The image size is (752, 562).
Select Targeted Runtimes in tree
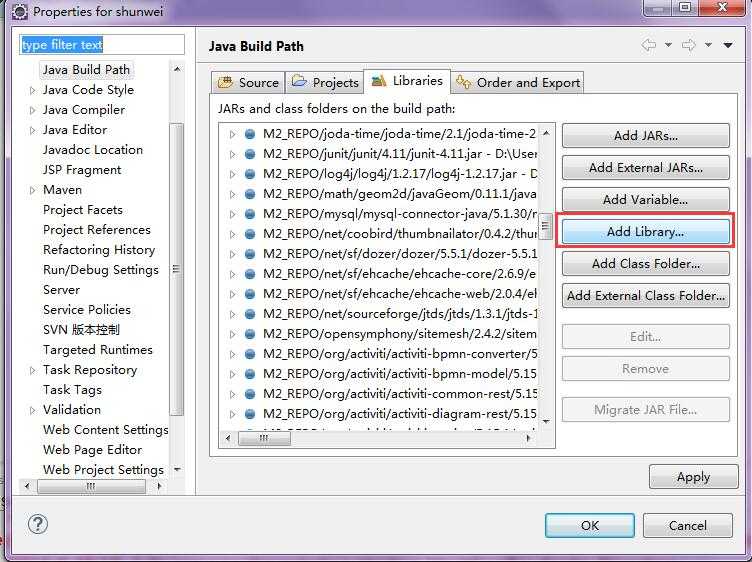[x=98, y=350]
